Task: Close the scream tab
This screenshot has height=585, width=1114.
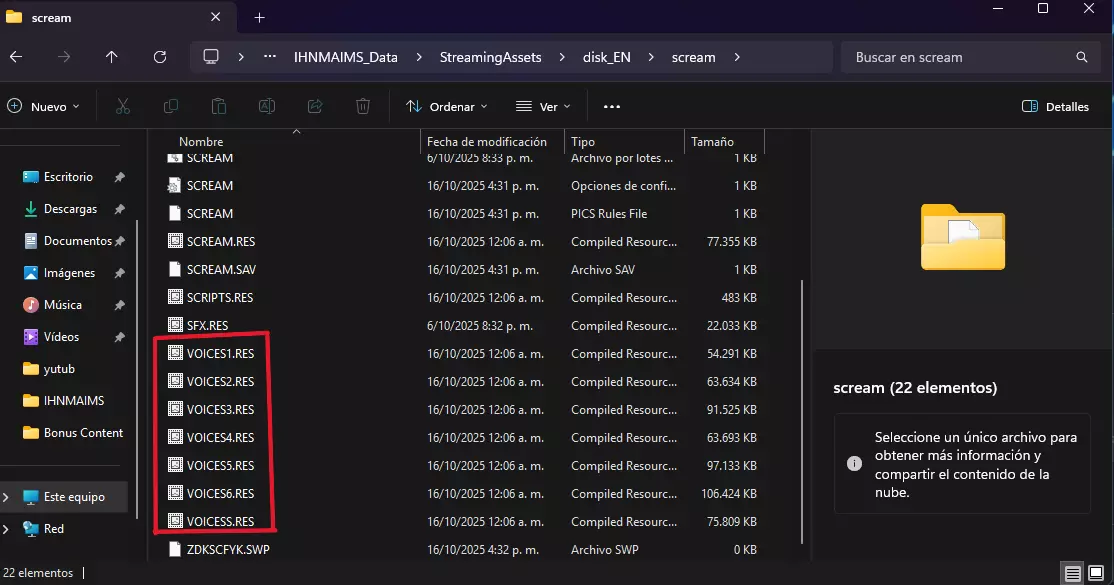Action: tap(215, 17)
